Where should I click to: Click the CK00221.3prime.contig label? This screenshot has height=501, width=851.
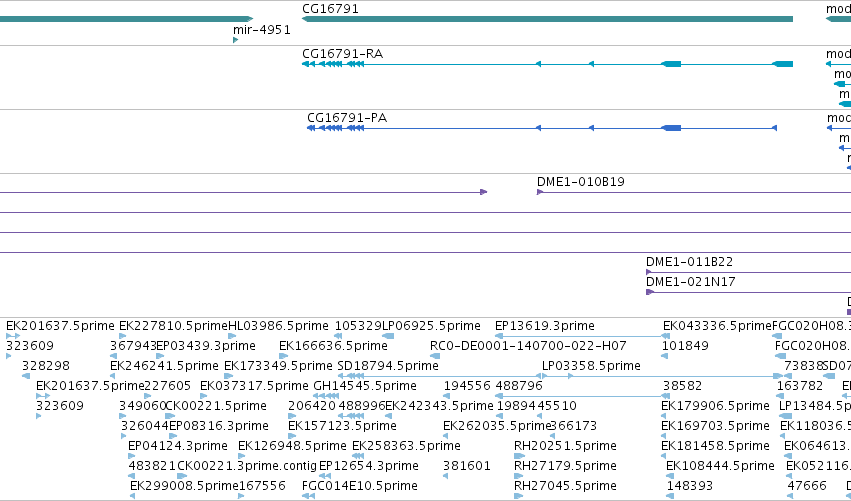(247, 466)
